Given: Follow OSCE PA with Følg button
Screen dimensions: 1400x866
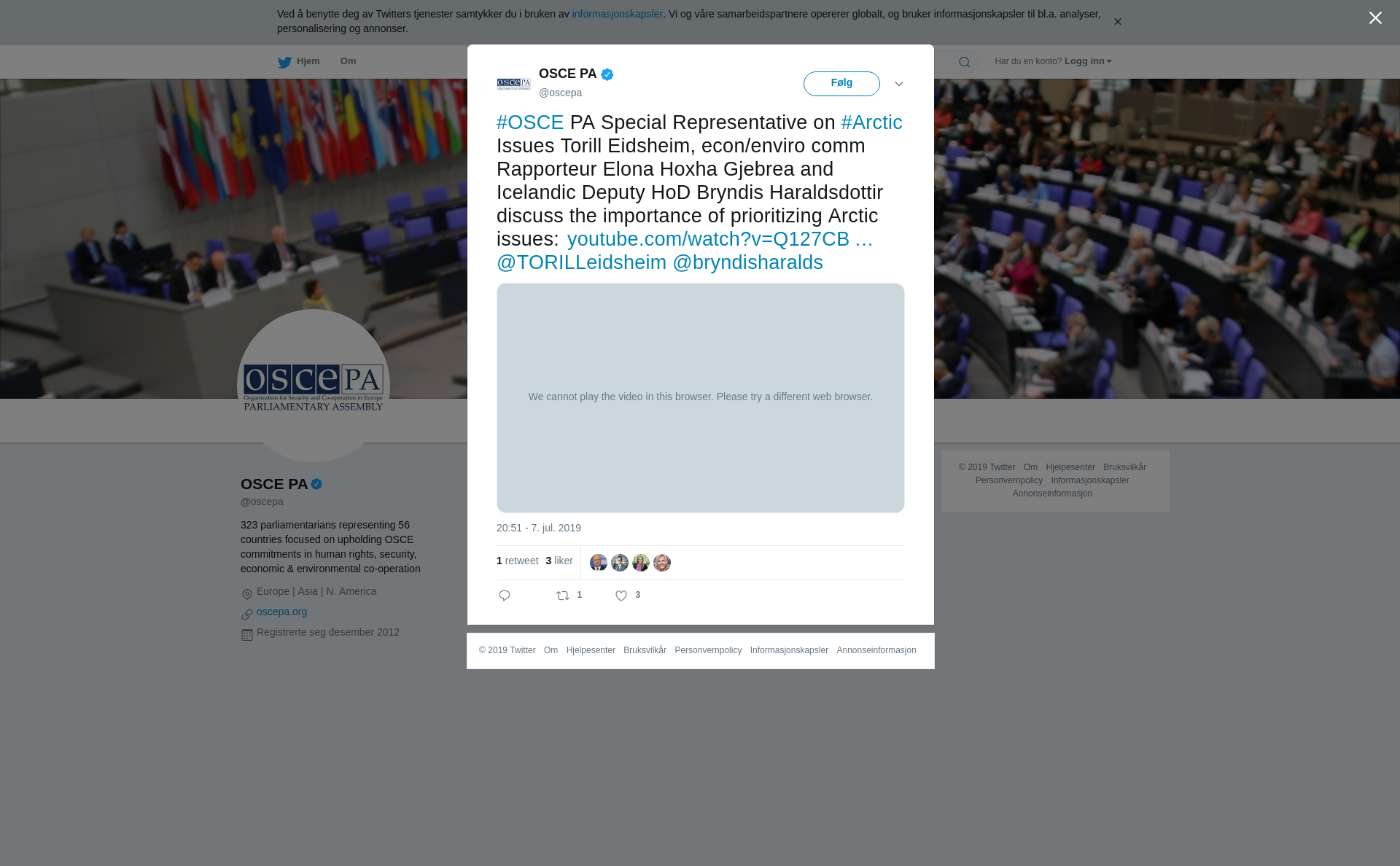Looking at the screenshot, I should [x=841, y=84].
